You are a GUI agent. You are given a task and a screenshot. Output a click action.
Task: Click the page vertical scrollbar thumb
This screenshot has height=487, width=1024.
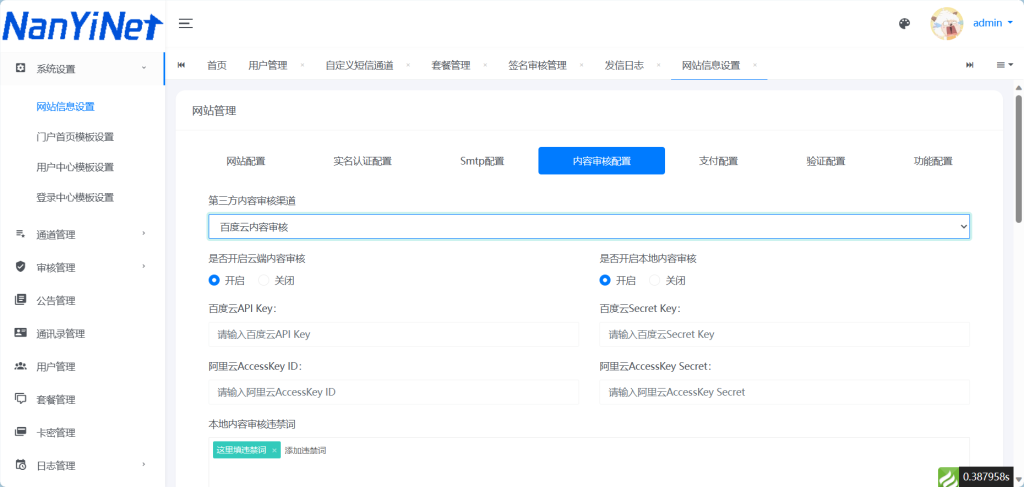[1018, 160]
